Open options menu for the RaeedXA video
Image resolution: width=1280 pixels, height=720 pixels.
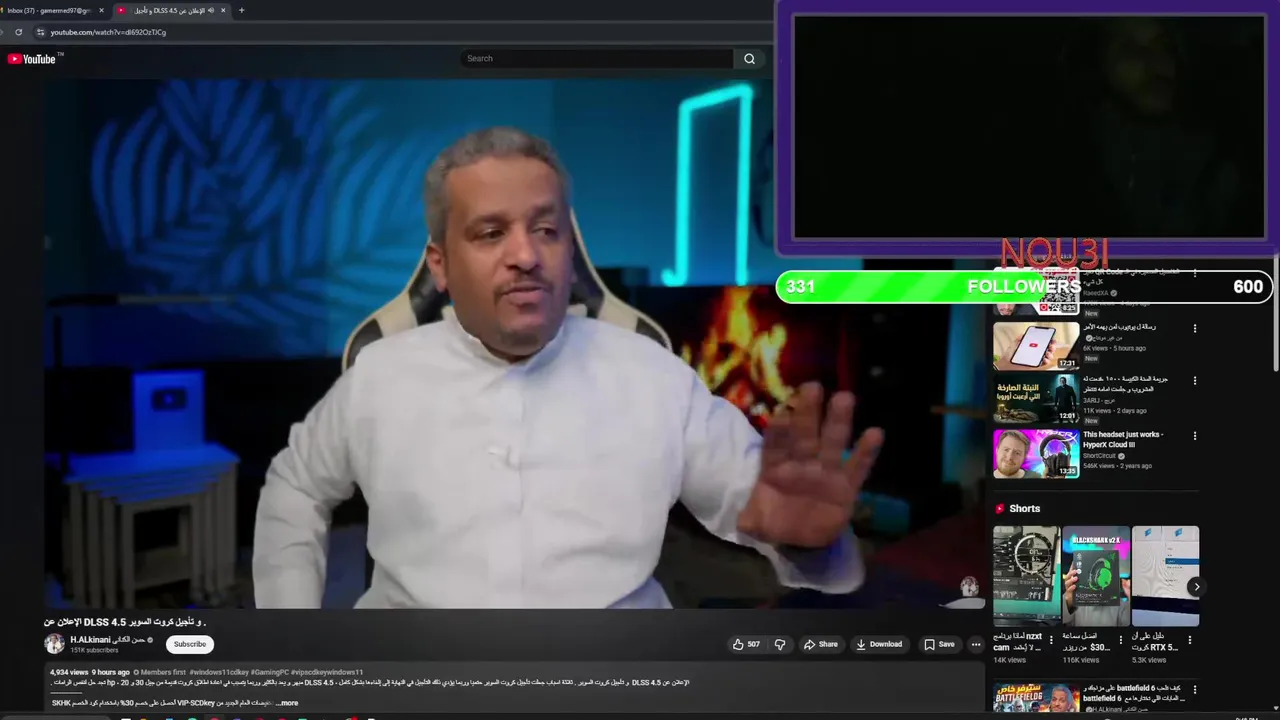pos(1194,273)
